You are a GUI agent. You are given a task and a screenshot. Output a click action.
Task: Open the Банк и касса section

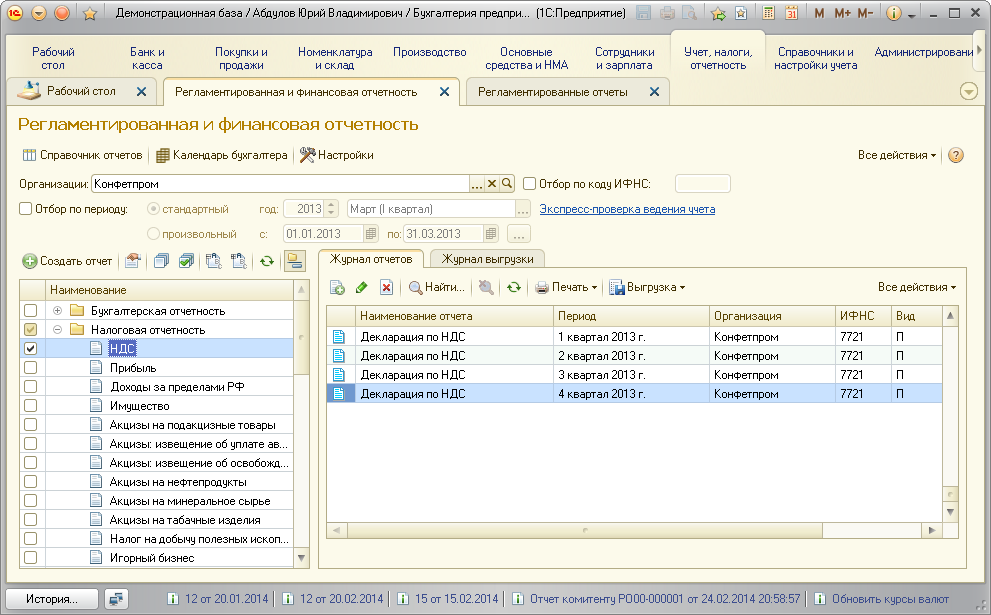click(147, 58)
